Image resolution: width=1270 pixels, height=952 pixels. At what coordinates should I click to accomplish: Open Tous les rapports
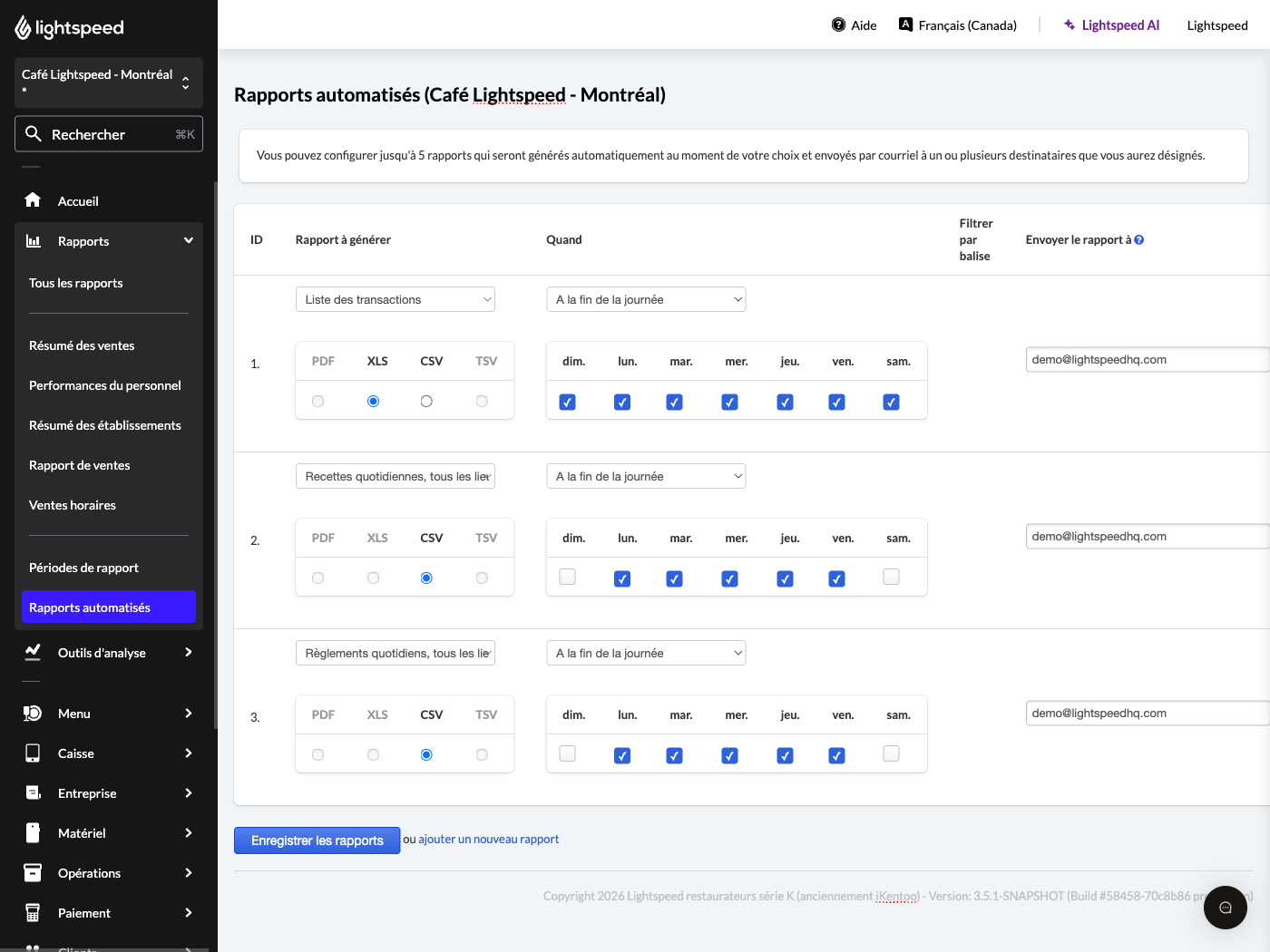tap(76, 283)
